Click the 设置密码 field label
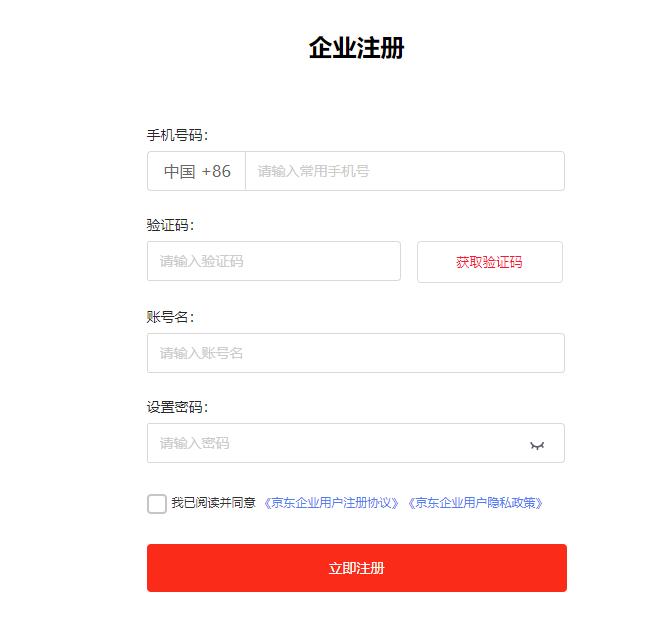 point(177,407)
